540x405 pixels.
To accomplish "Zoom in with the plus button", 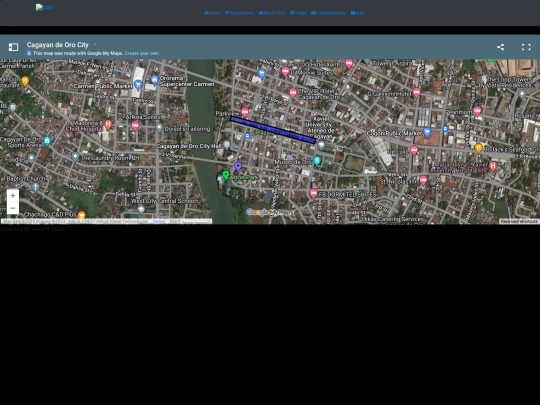I will click(x=13, y=196).
